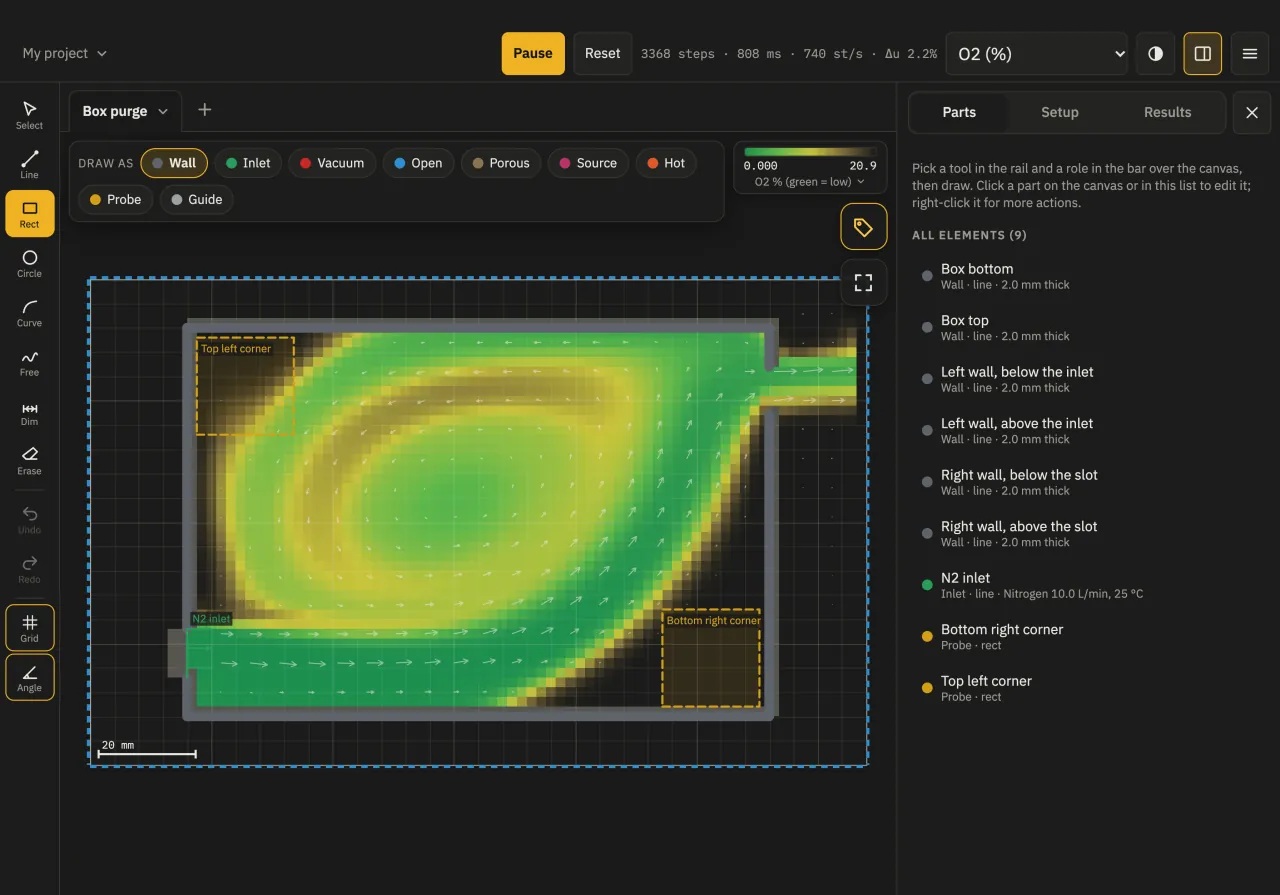1280x895 pixels.
Task: Set draw role to Inlet
Action: (x=248, y=163)
